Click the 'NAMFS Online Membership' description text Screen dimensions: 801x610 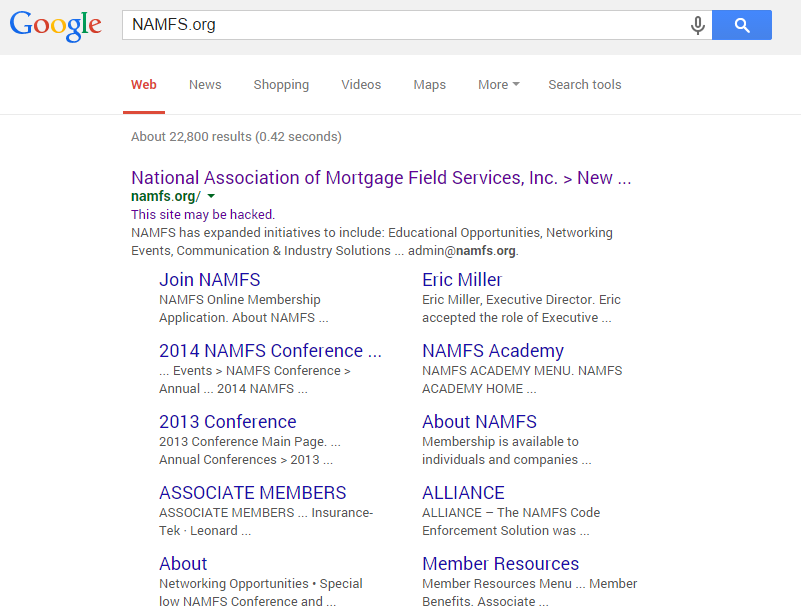point(244,309)
